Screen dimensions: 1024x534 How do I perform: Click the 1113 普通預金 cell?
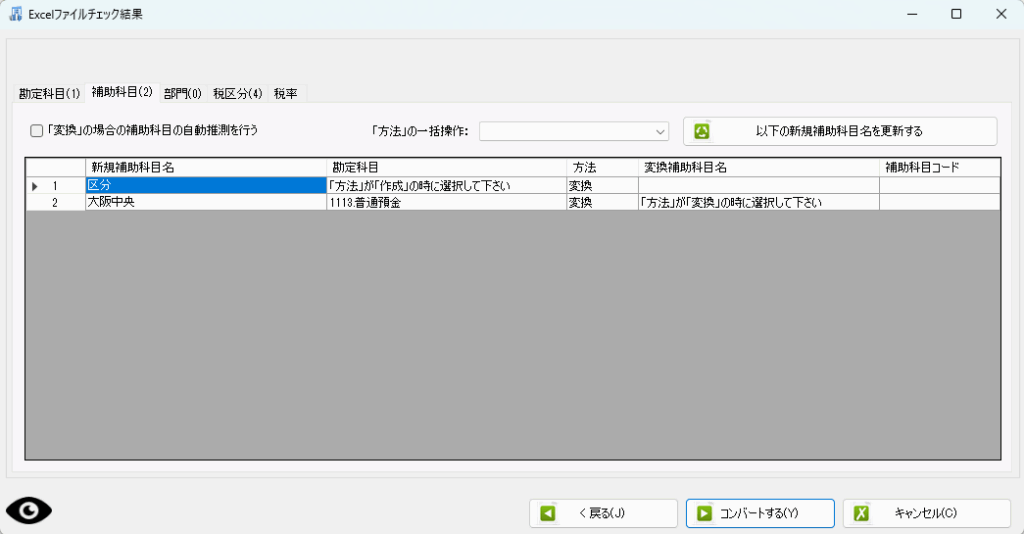pyautogui.click(x=445, y=202)
